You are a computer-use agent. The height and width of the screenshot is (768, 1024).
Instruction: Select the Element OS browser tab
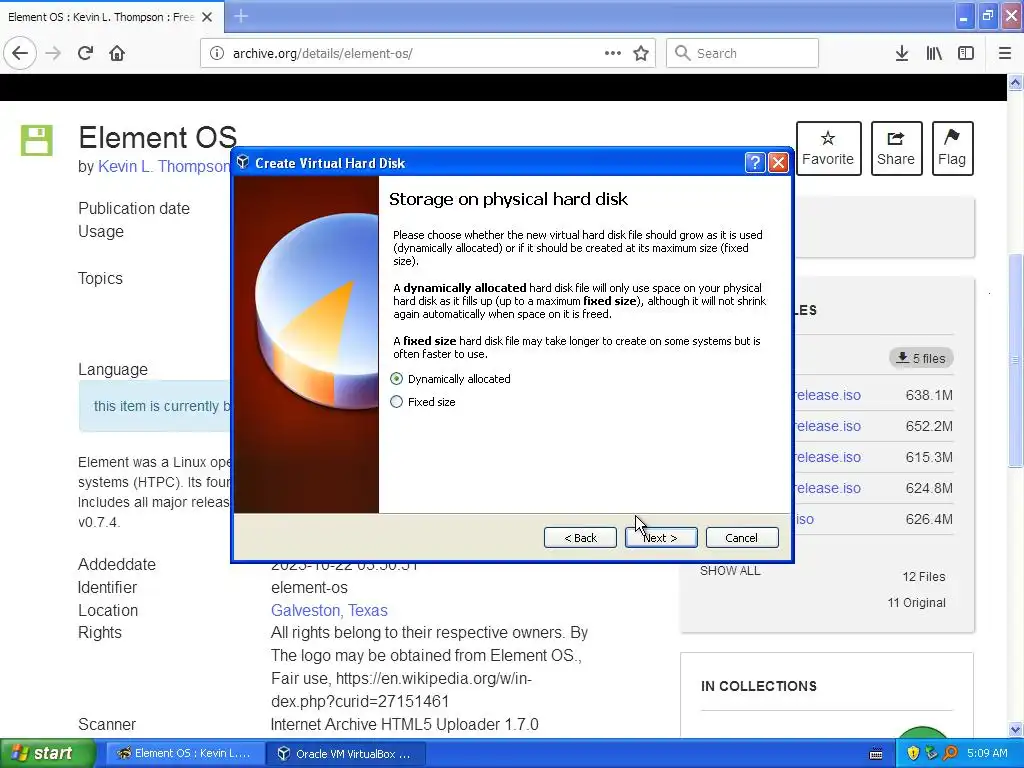(101, 17)
